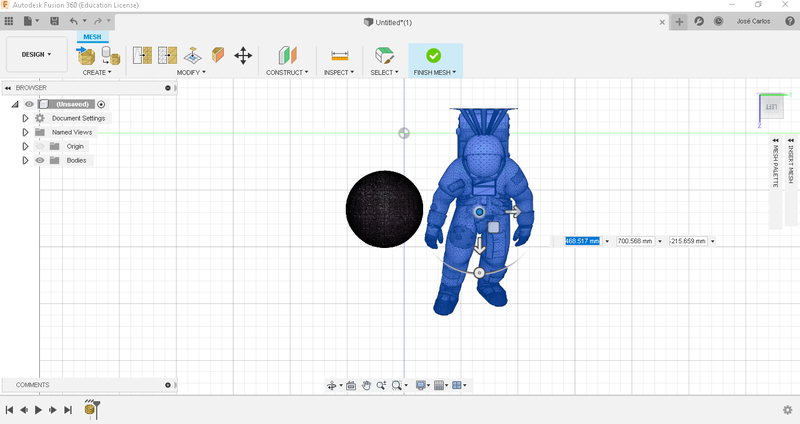The width and height of the screenshot is (800, 424).
Task: Click the Pan hand tool
Action: 367,385
